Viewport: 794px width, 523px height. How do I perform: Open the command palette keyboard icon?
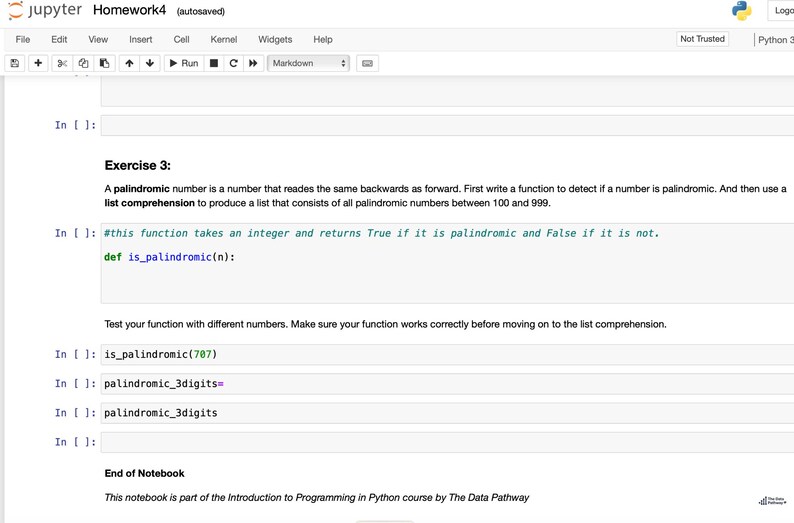(368, 63)
